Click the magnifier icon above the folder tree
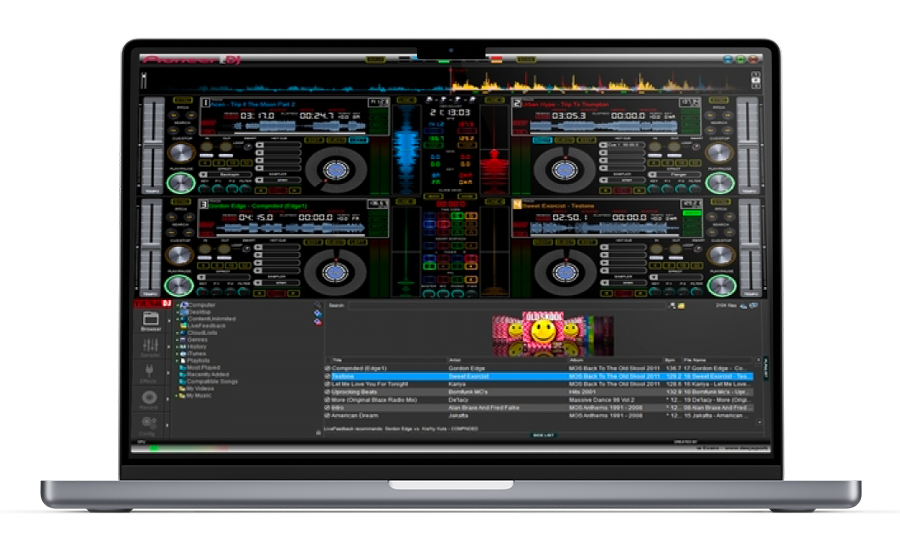The width and height of the screenshot is (900, 545). [317, 305]
